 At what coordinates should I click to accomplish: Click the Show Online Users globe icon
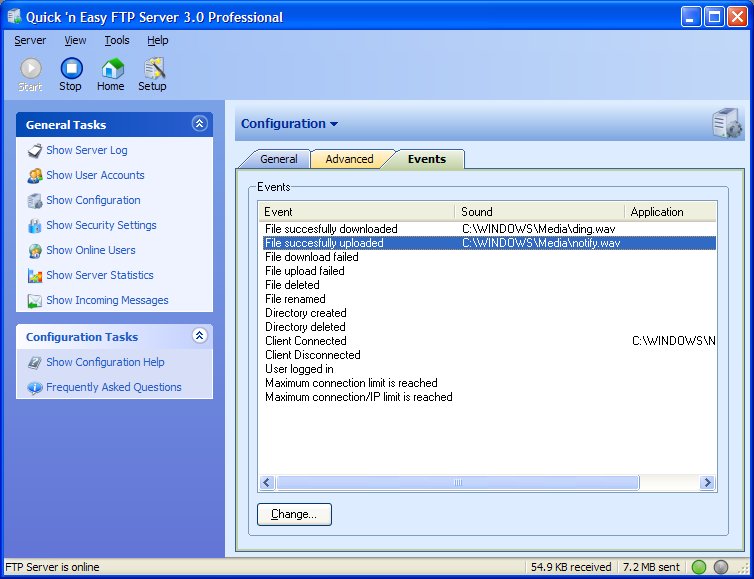click(x=35, y=251)
